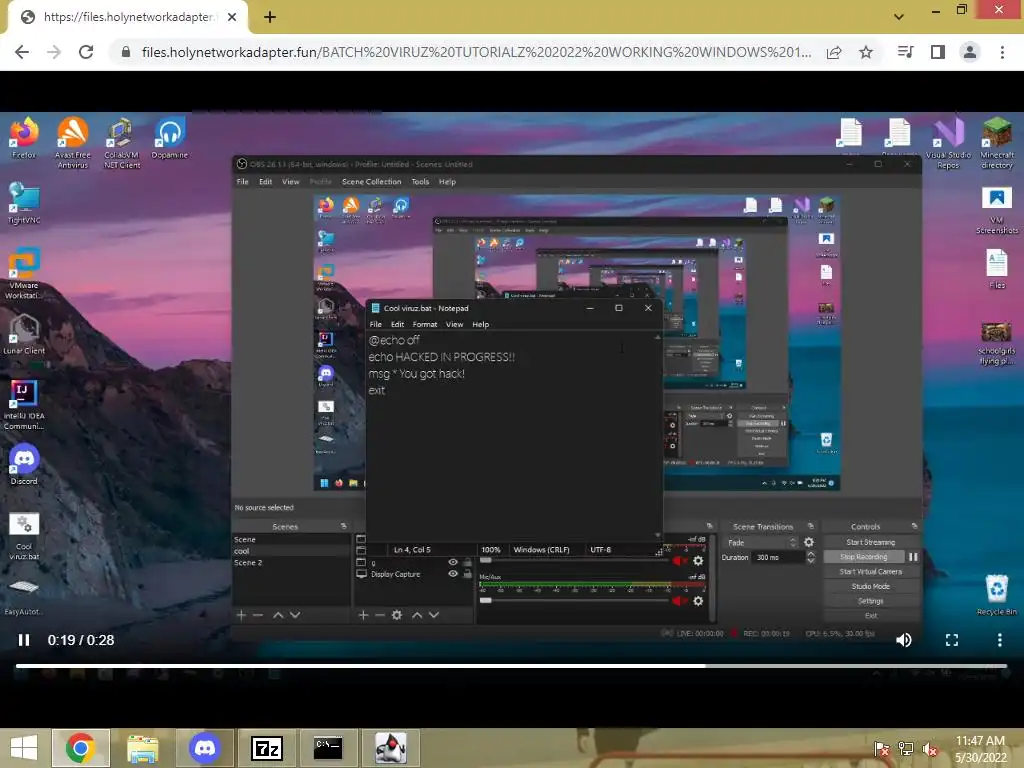The image size is (1024, 768).
Task: Toggle the Display Capture lock in OBS
Action: (467, 573)
